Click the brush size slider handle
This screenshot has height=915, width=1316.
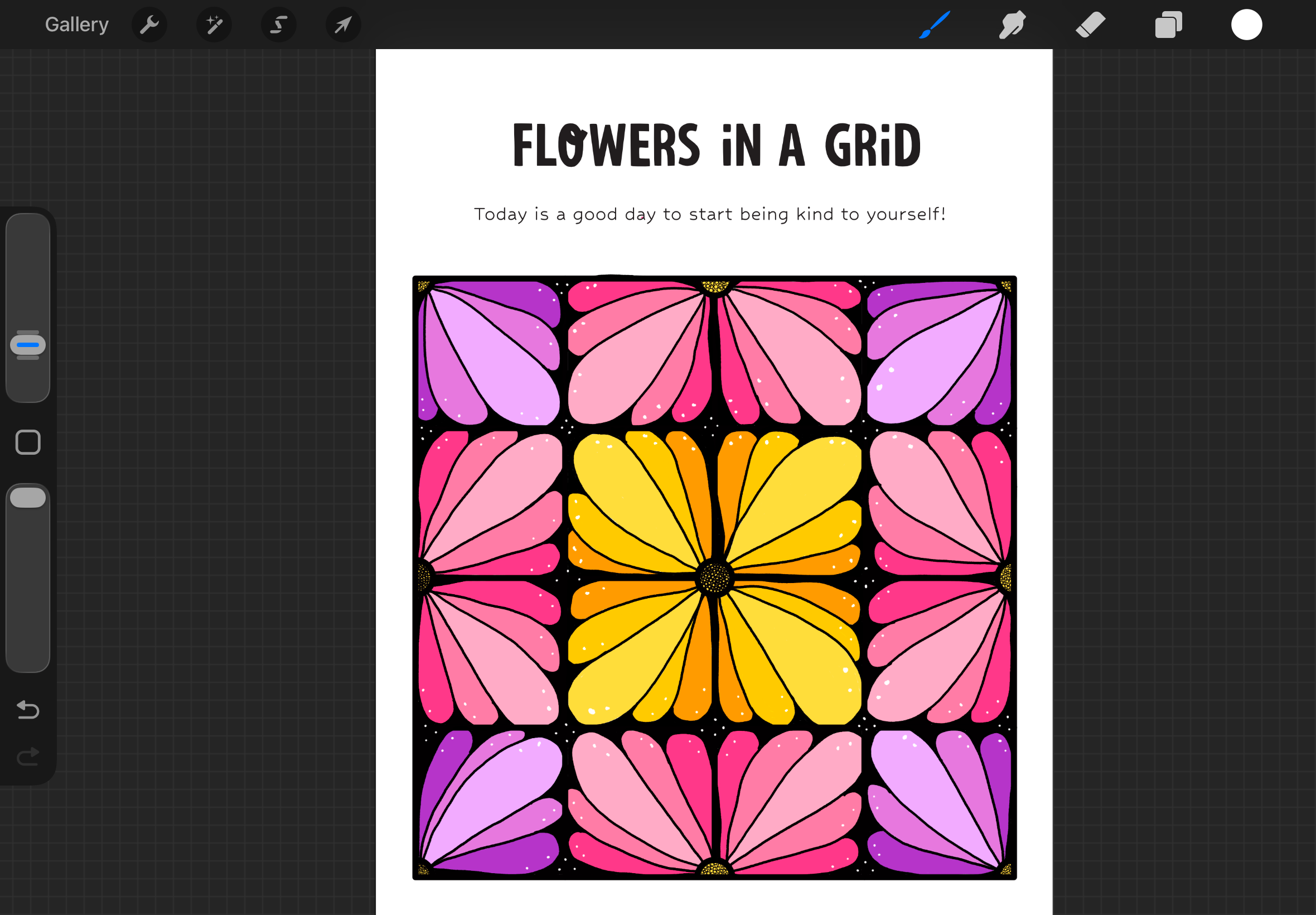pos(28,345)
